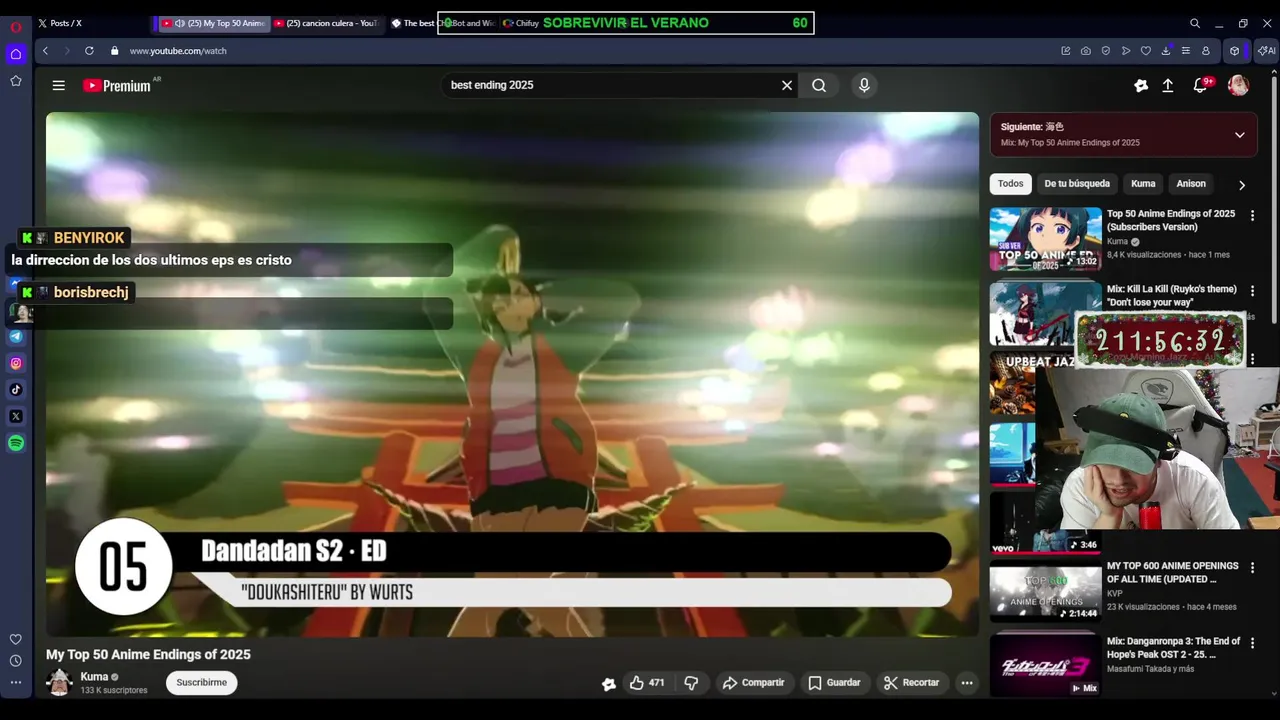This screenshot has height=720, width=1280.
Task: Open the Opera main menu logo
Action: [16, 27]
